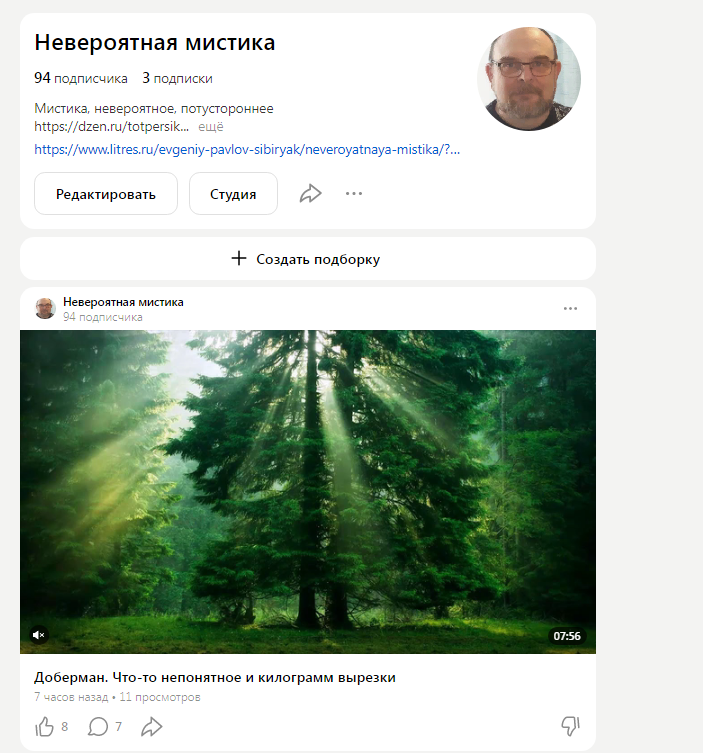Image resolution: width=703 pixels, height=753 pixels.
Task: Click the large profile avatar photo
Action: pos(529,79)
